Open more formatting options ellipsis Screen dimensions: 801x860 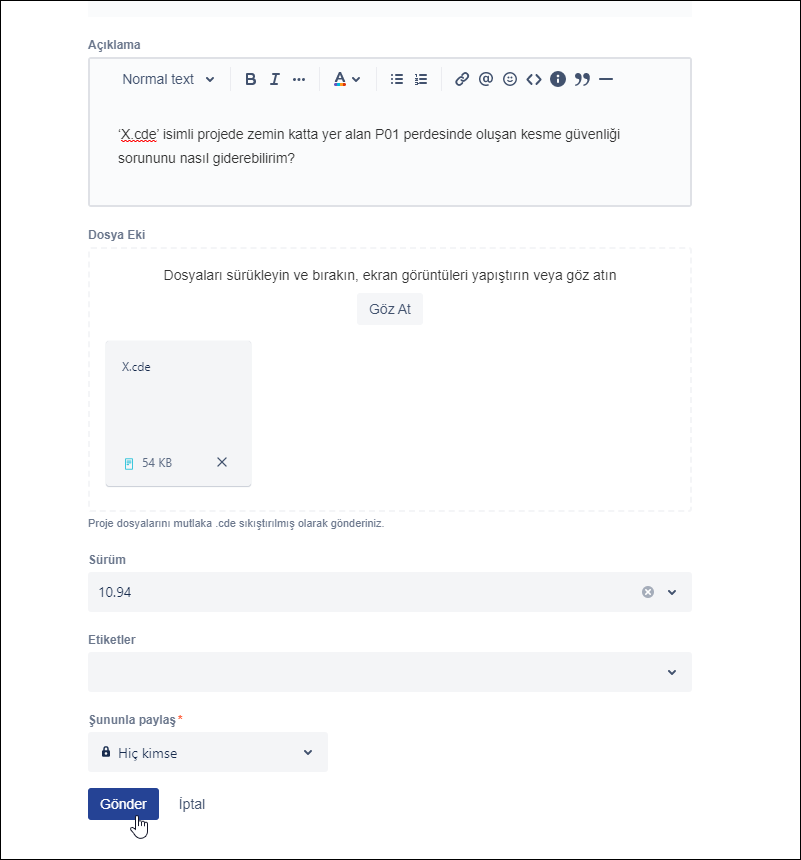pyautogui.click(x=299, y=79)
